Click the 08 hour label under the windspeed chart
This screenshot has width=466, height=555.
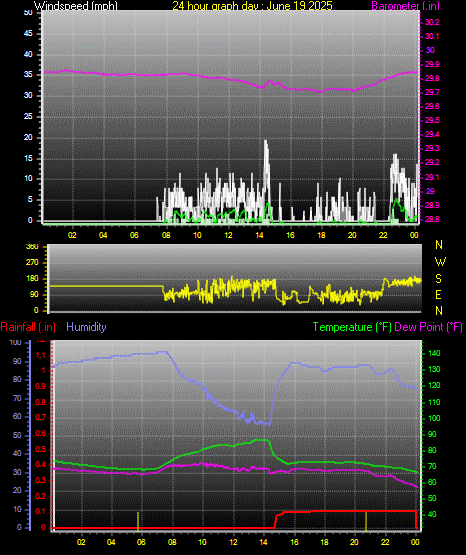pos(166,235)
